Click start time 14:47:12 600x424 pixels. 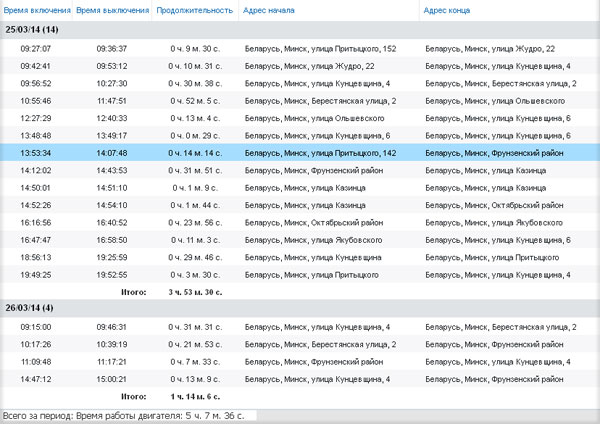click(36, 379)
